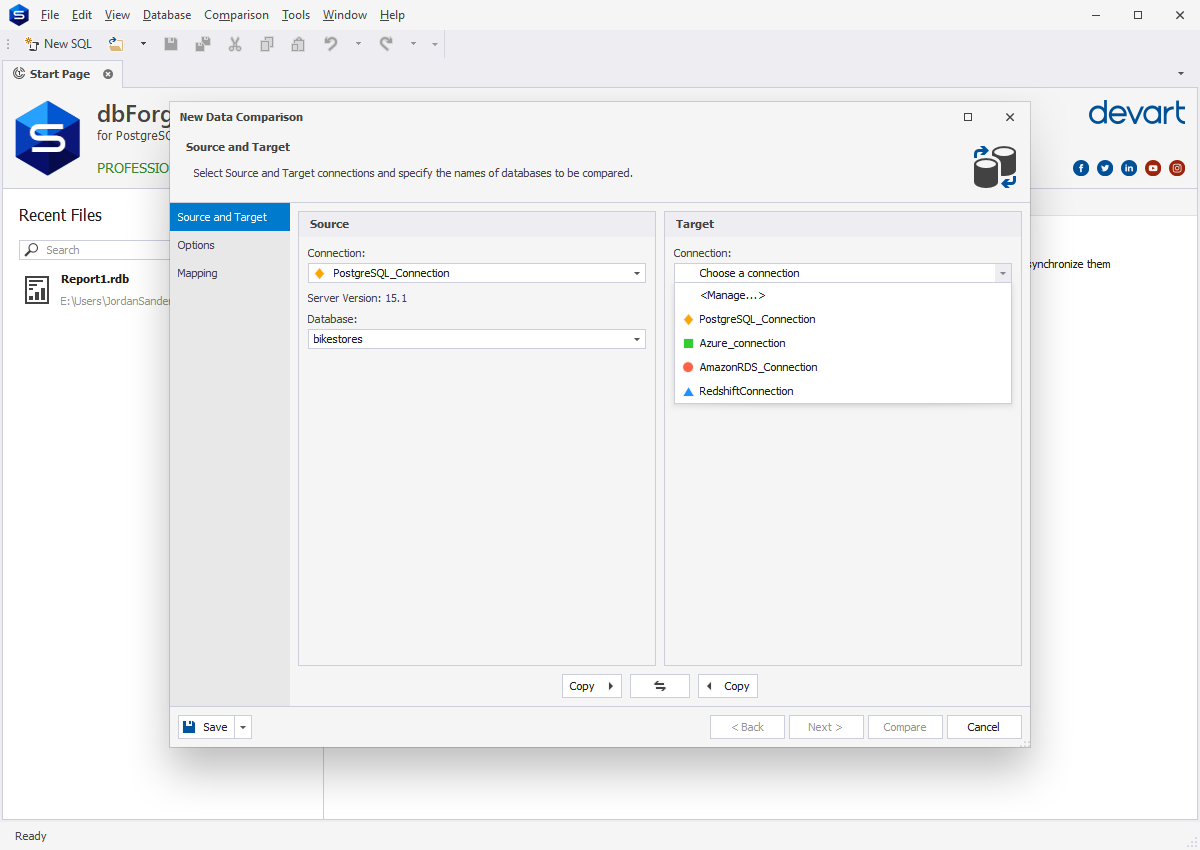
Task: Open the Save button dropdown arrow
Action: 243,727
